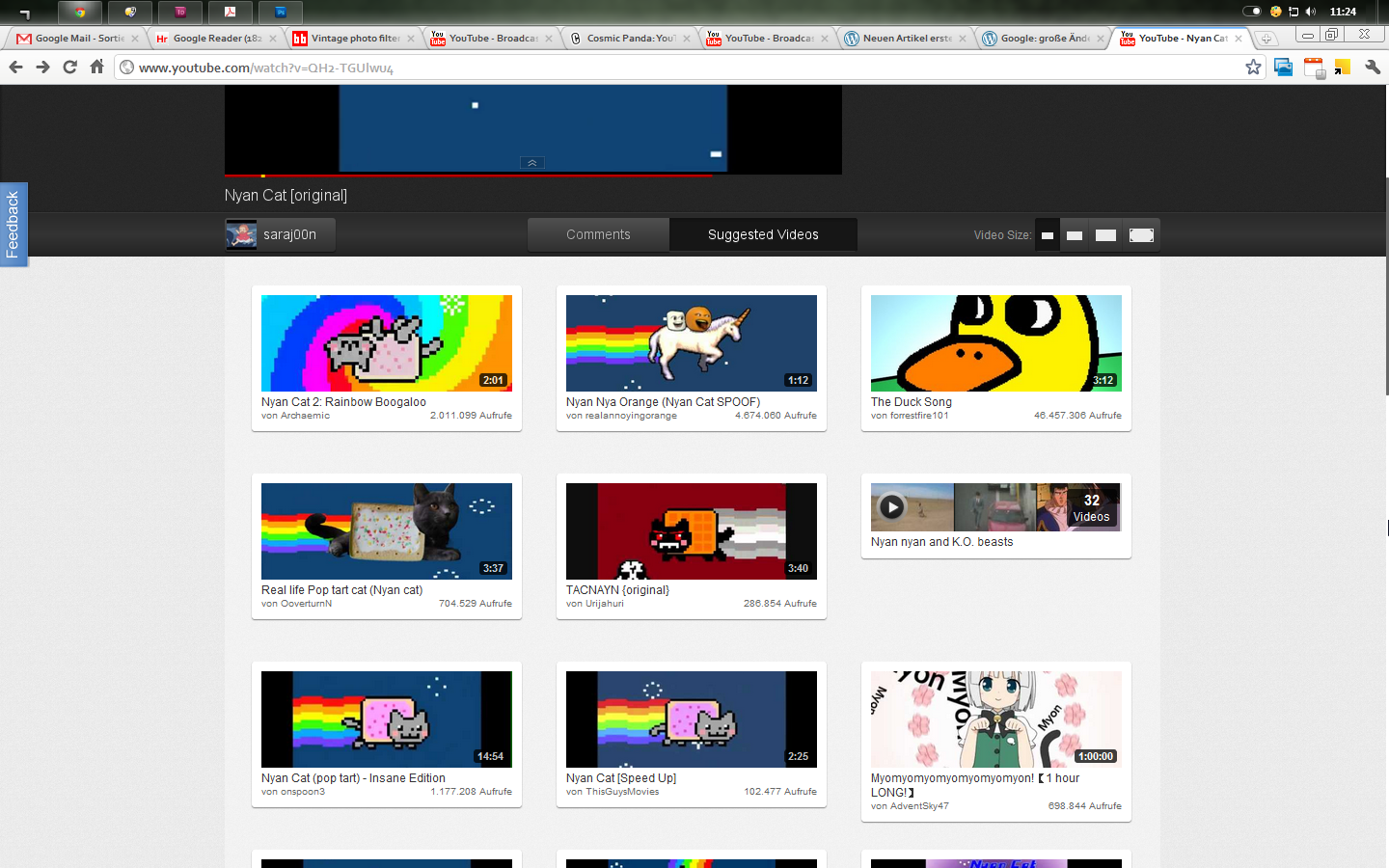Image resolution: width=1389 pixels, height=868 pixels.
Task: Bookmark this page with the star icon
Action: point(1253,67)
